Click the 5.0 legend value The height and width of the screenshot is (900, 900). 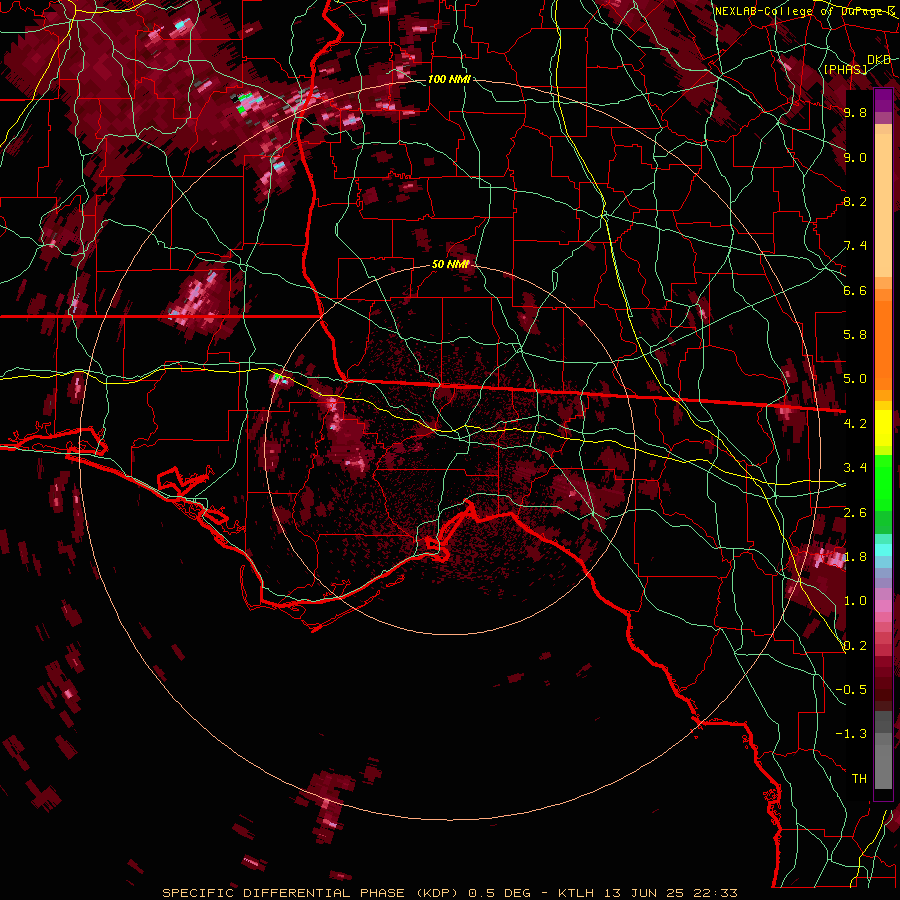tap(855, 379)
